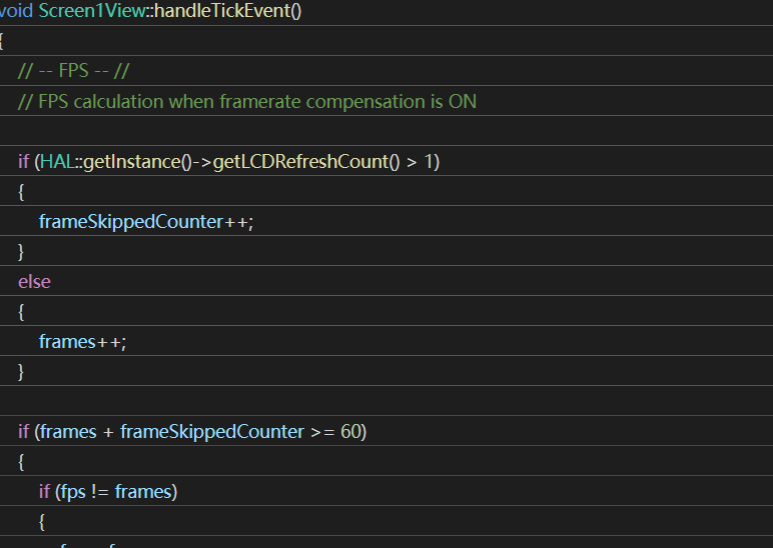Click the void keyword on first line
Screen dimensions: 773x548
(16, 11)
